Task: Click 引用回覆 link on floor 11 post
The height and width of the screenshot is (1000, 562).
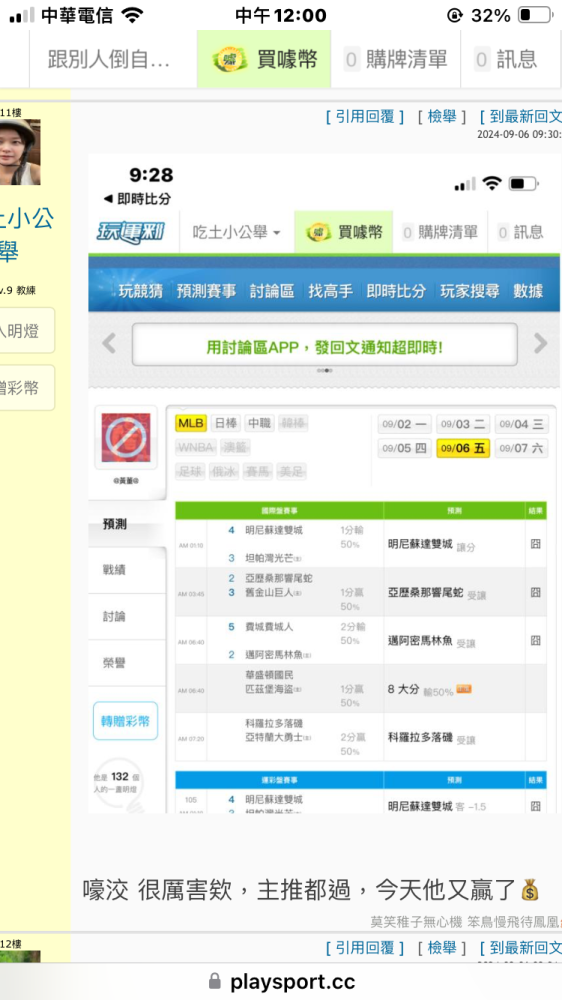Action: pos(365,117)
